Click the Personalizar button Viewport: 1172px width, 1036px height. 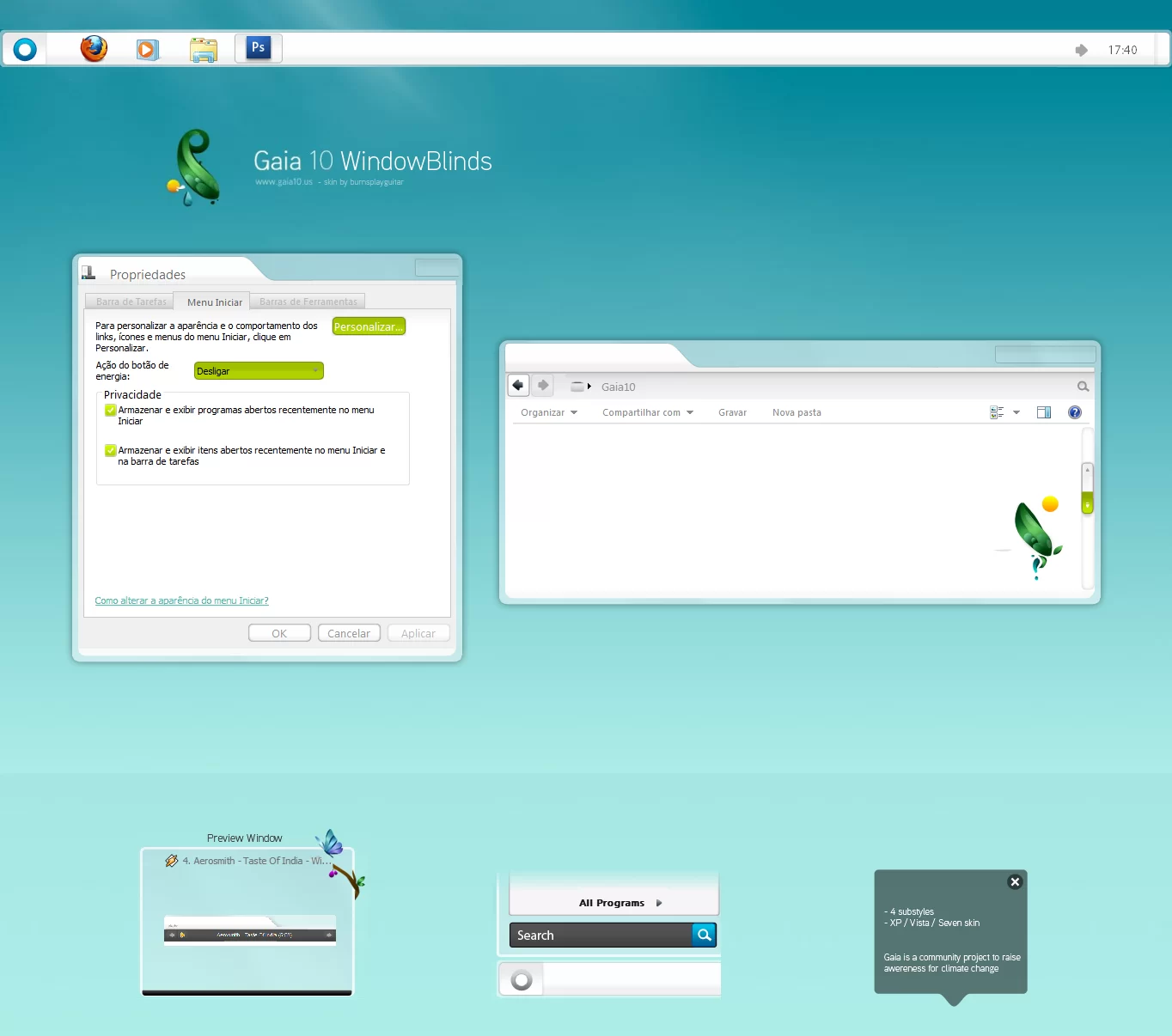(369, 326)
